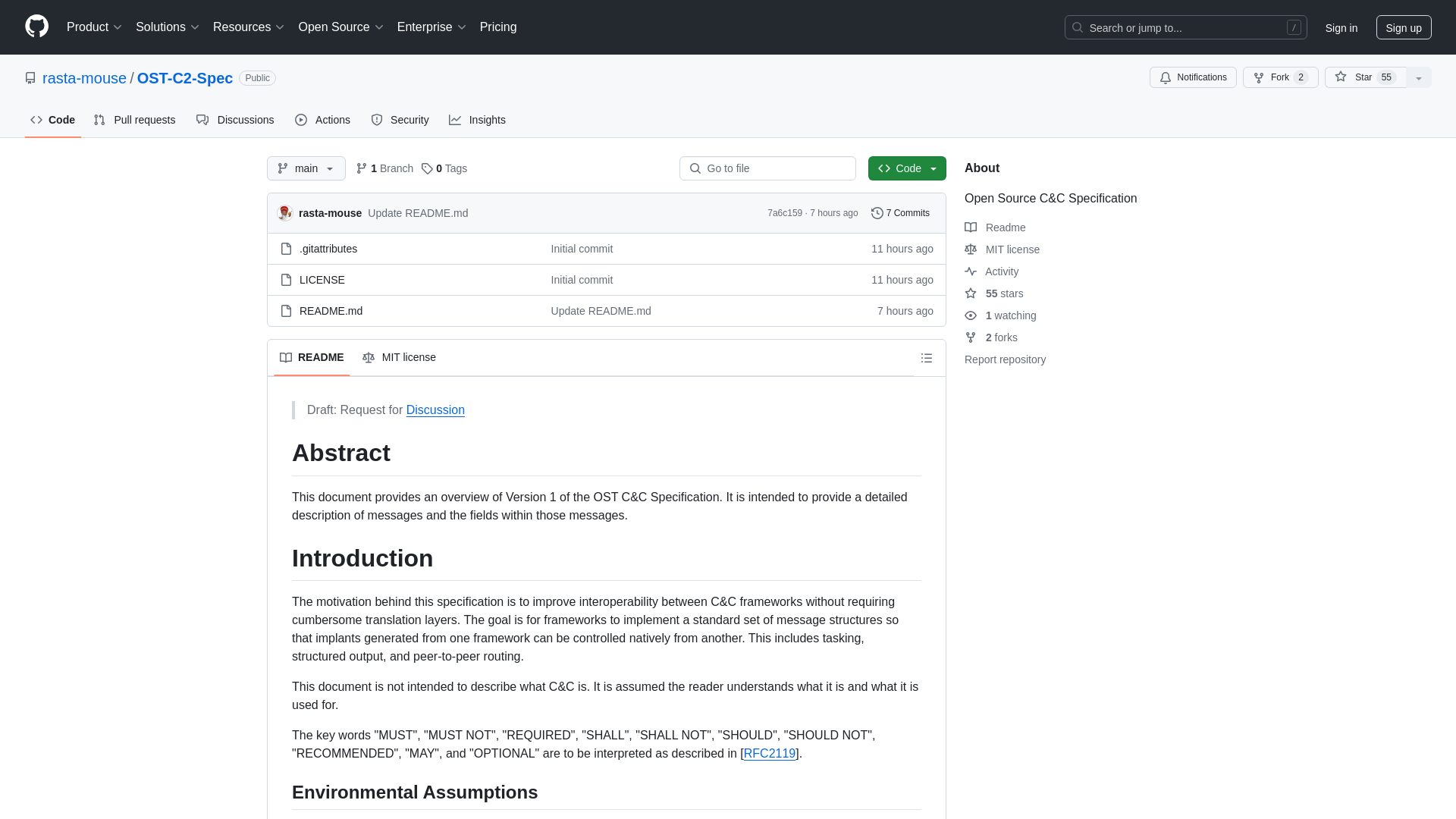The image size is (1456, 819).
Task: Focus the Search or jump to field
Action: coord(1186,27)
